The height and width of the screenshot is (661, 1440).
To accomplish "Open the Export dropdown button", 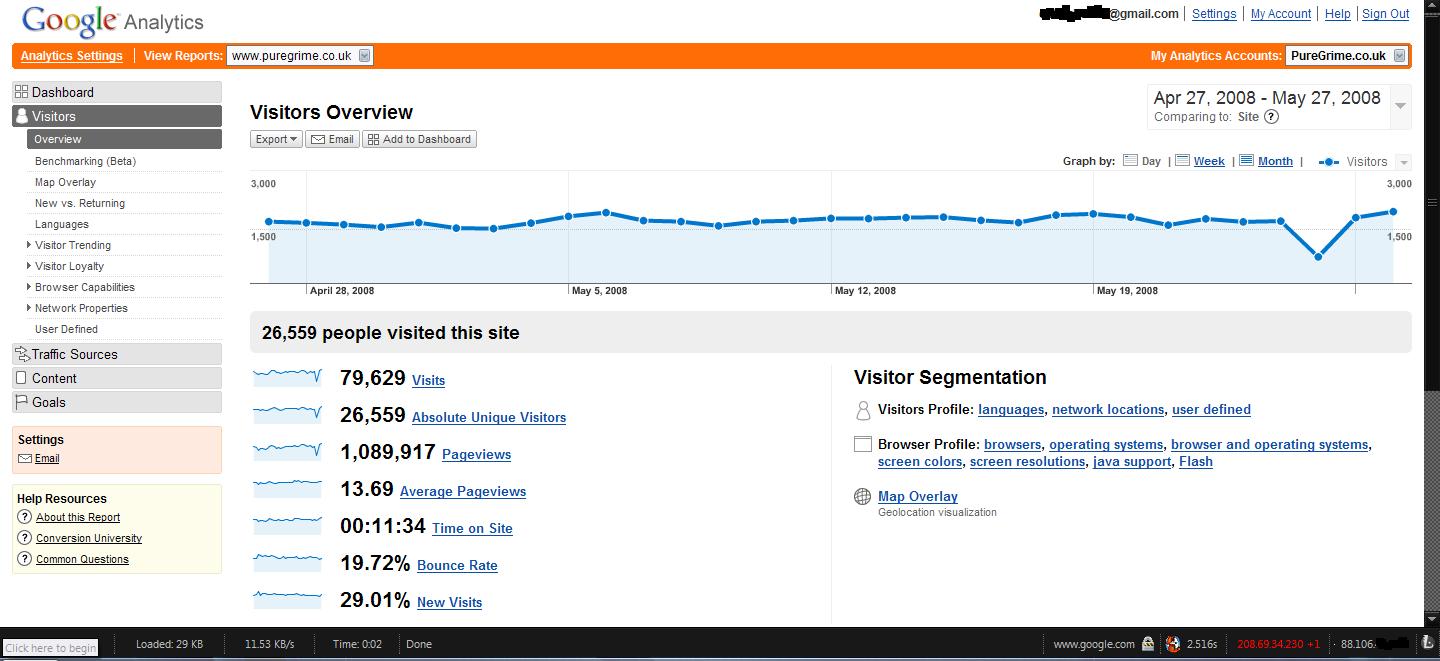I will (x=276, y=139).
